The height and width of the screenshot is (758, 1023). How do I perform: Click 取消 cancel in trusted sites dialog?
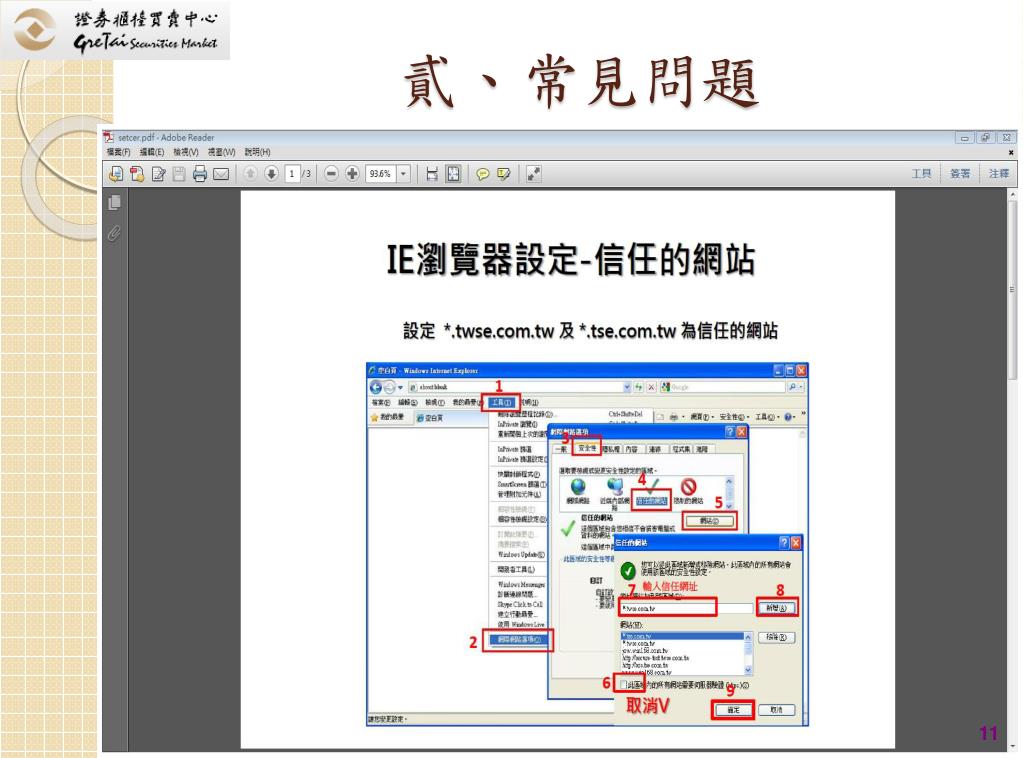click(x=776, y=710)
